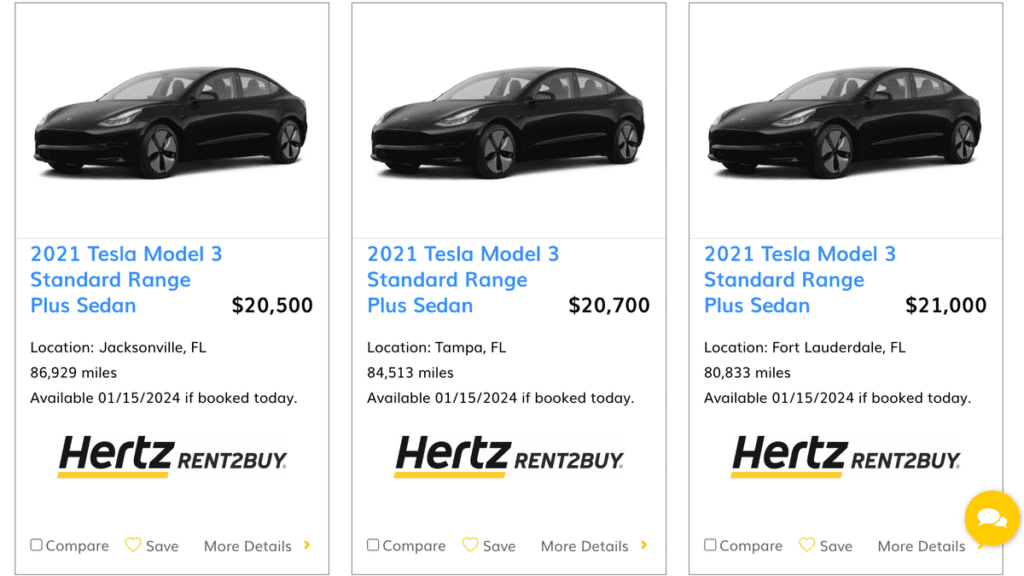Click More Details arrow on Tampa listing

click(644, 545)
